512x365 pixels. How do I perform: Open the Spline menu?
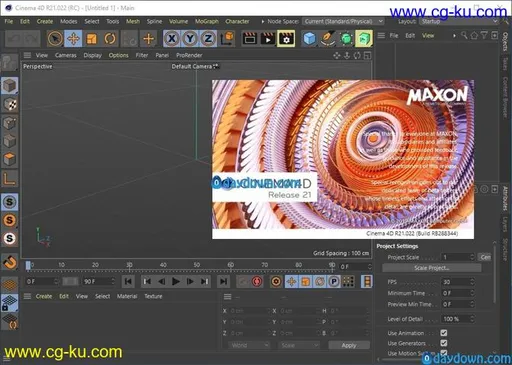pos(154,21)
